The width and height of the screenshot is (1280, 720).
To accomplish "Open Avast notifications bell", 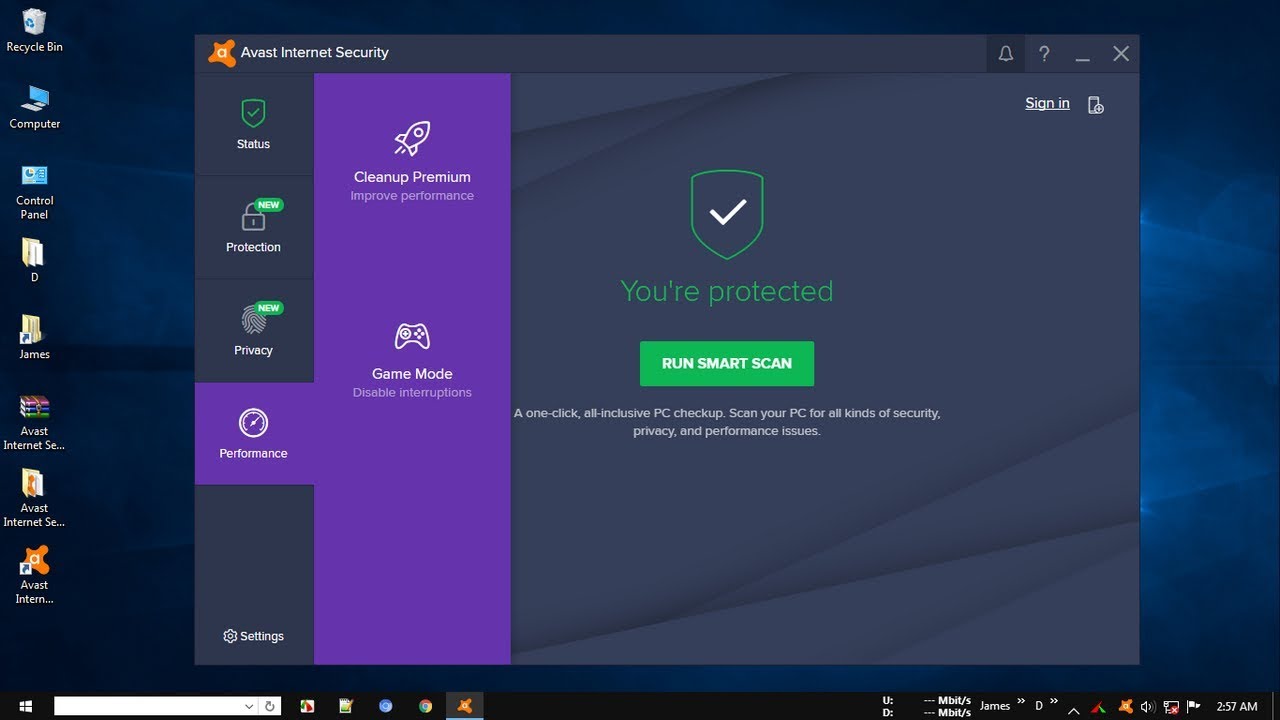I will click(x=1006, y=54).
